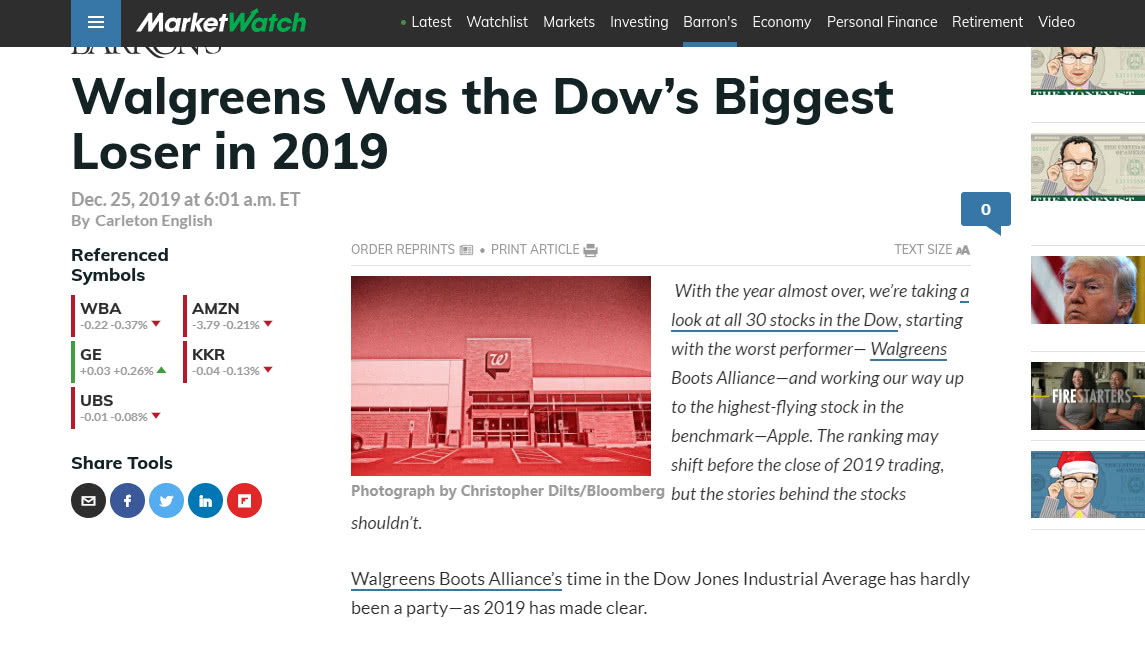
Task: Click TEXT SIZE control
Action: 923,250
